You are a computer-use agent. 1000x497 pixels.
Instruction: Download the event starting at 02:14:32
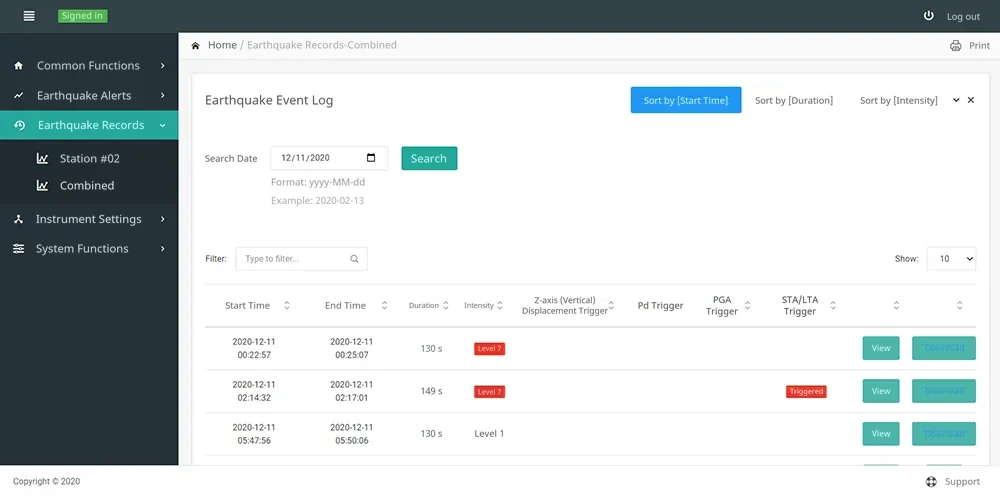click(944, 391)
